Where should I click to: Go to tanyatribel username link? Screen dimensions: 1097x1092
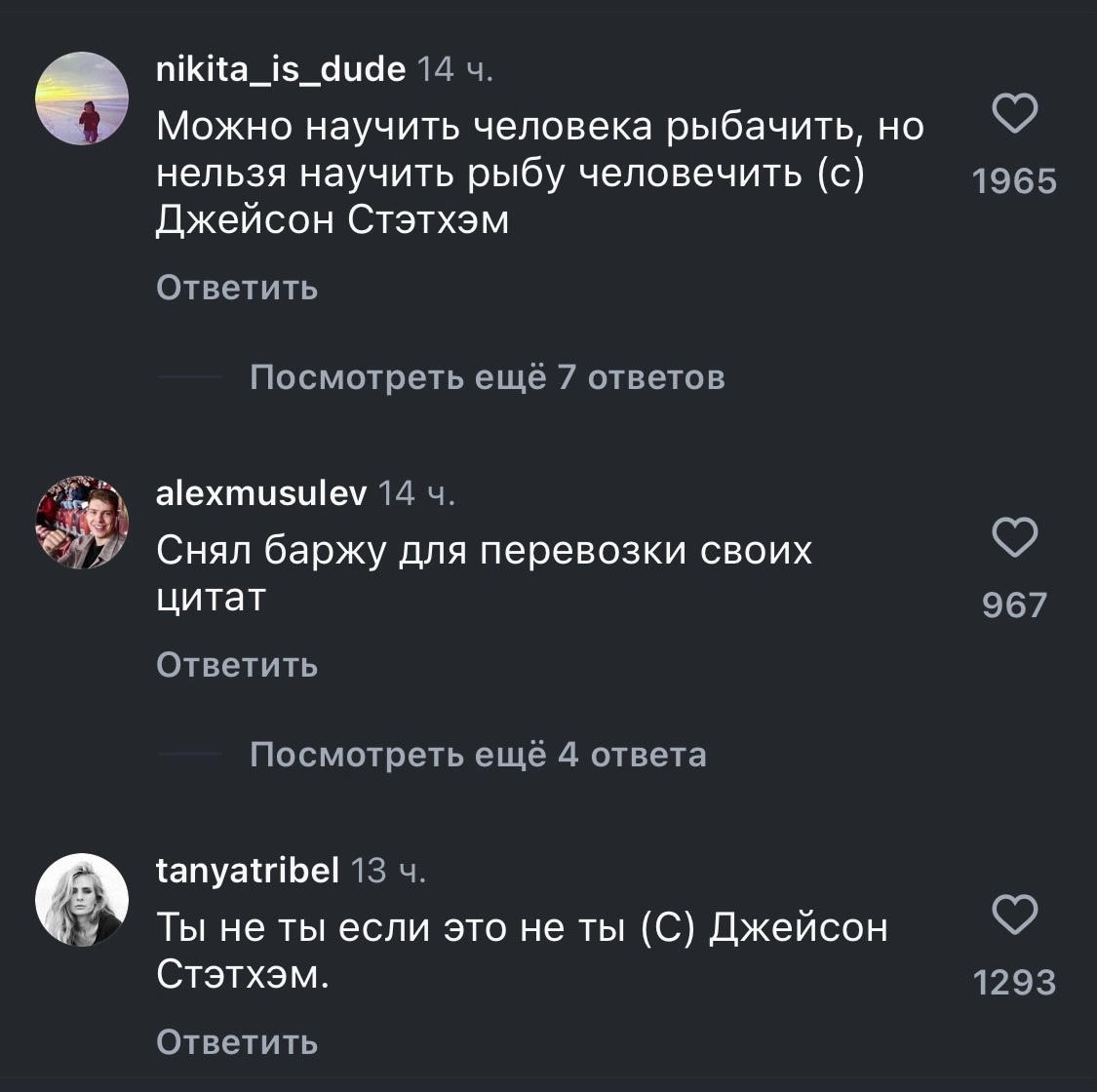pos(248,870)
